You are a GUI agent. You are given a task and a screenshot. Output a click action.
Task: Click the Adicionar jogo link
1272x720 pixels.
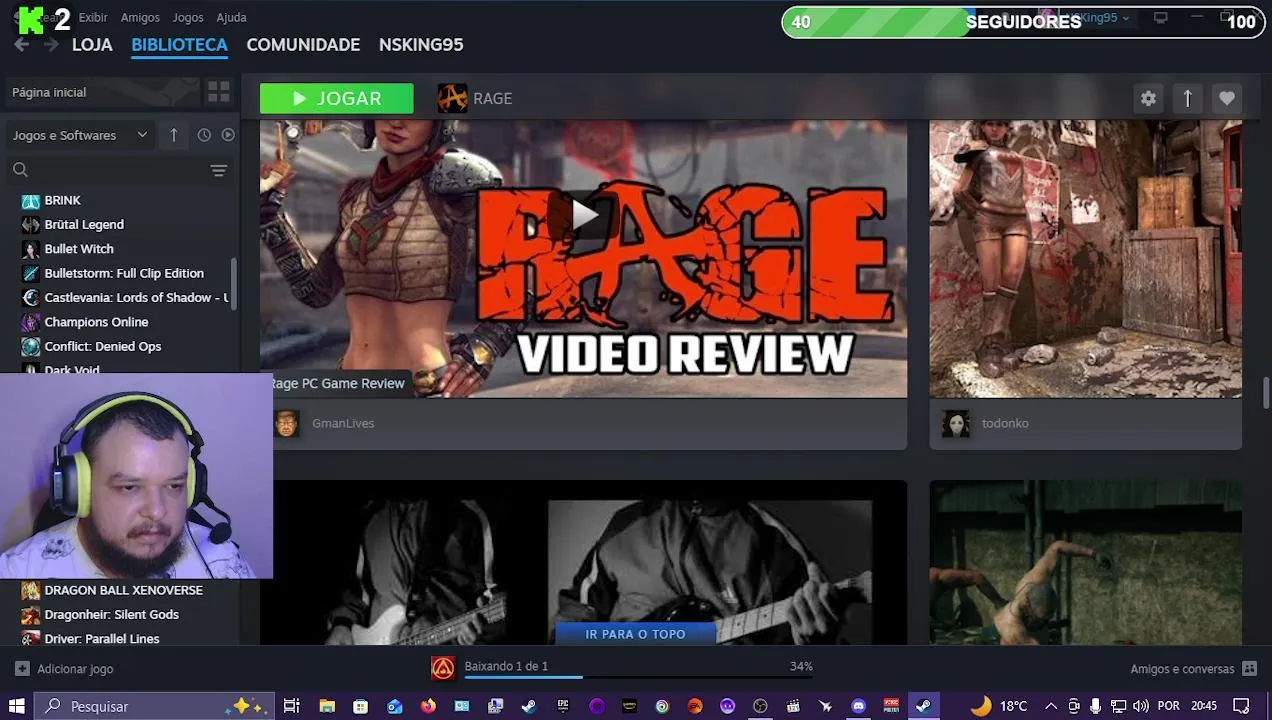(75, 669)
